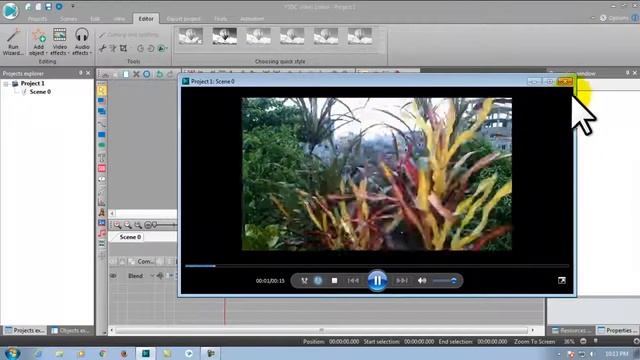Screen dimensions: 640x360
Task: Pin the Projects explorer panel
Action: click(x=80, y=73)
